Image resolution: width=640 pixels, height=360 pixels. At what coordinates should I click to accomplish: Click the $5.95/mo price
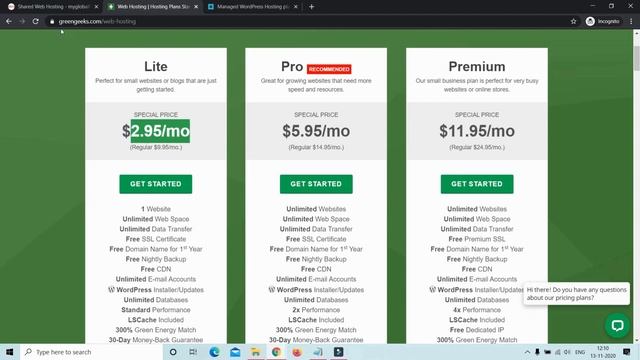pos(316,131)
